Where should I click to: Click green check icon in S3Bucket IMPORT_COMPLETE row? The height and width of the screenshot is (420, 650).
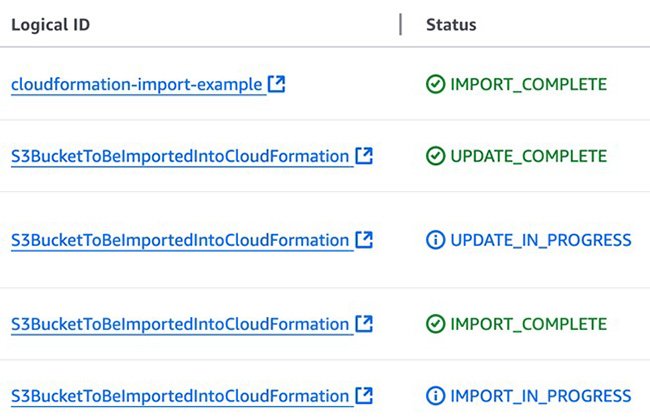coord(435,324)
